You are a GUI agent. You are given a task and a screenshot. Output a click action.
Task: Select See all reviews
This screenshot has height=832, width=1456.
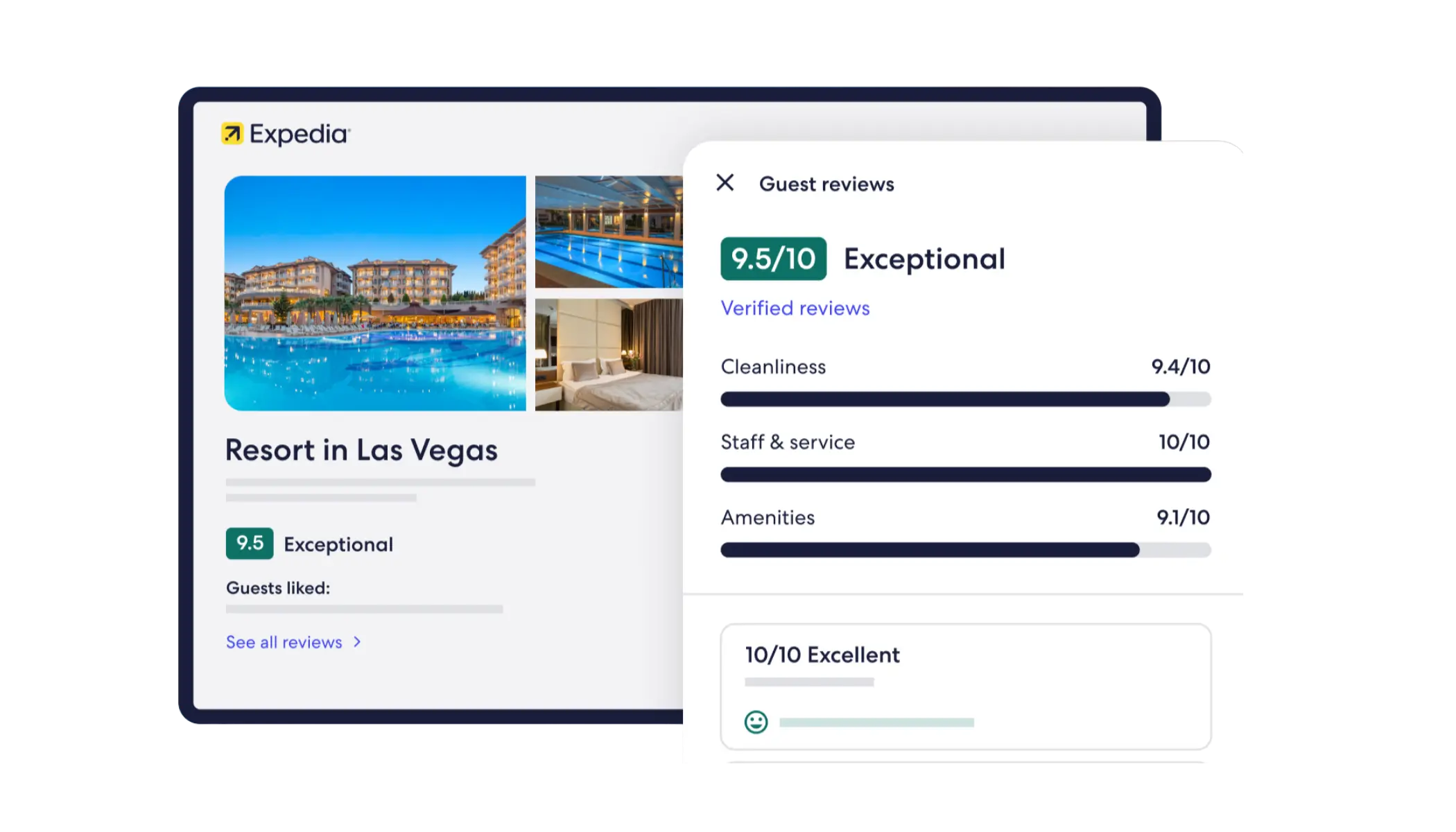point(284,643)
